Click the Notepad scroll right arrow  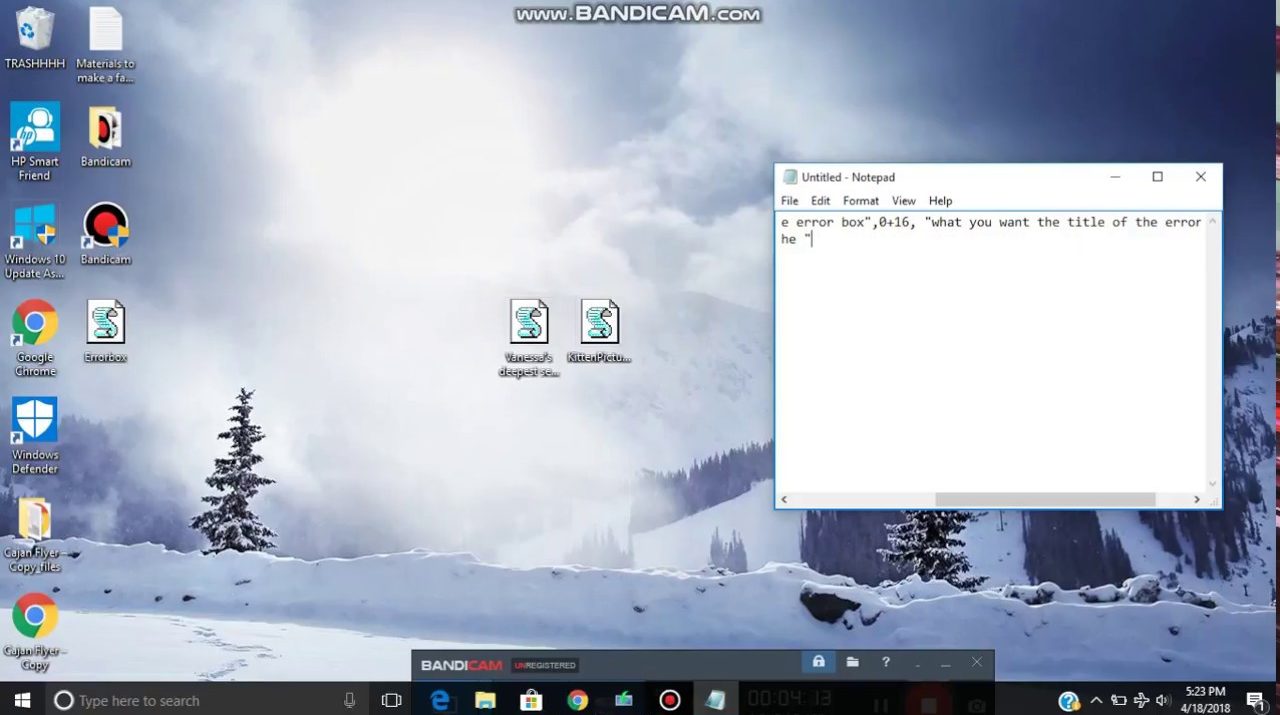coord(1196,499)
